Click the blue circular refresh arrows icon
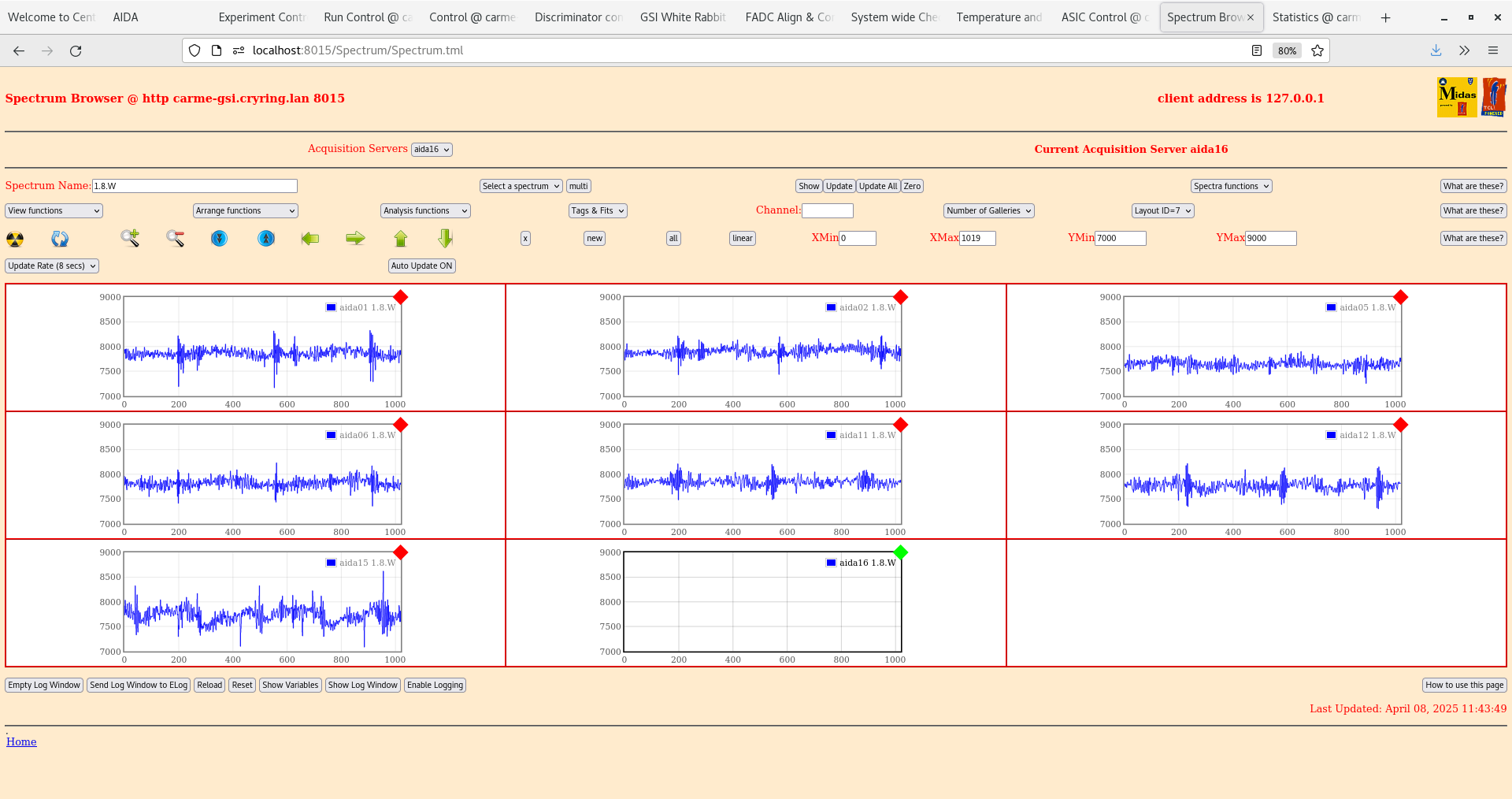This screenshot has height=799, width=1512. (x=60, y=239)
